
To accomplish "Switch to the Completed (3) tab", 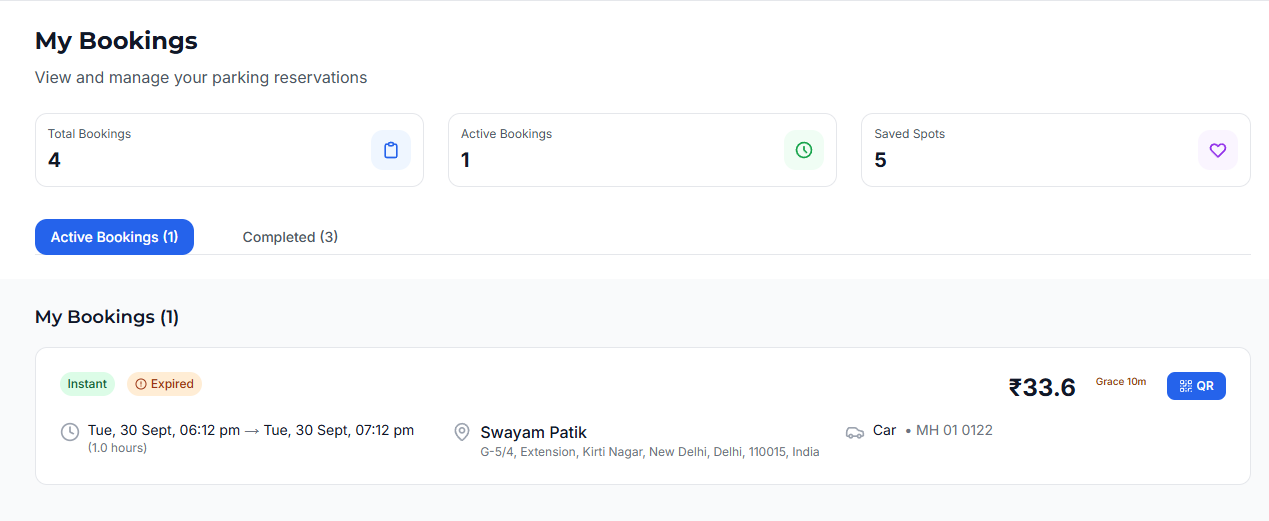I will [290, 237].
